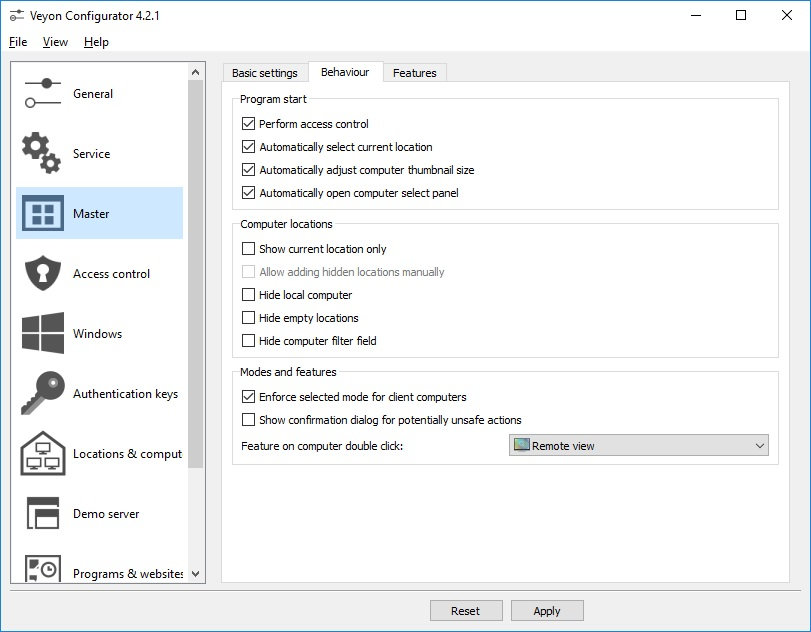Image resolution: width=811 pixels, height=632 pixels.
Task: Open the Demo server window icon
Action: tap(43, 513)
